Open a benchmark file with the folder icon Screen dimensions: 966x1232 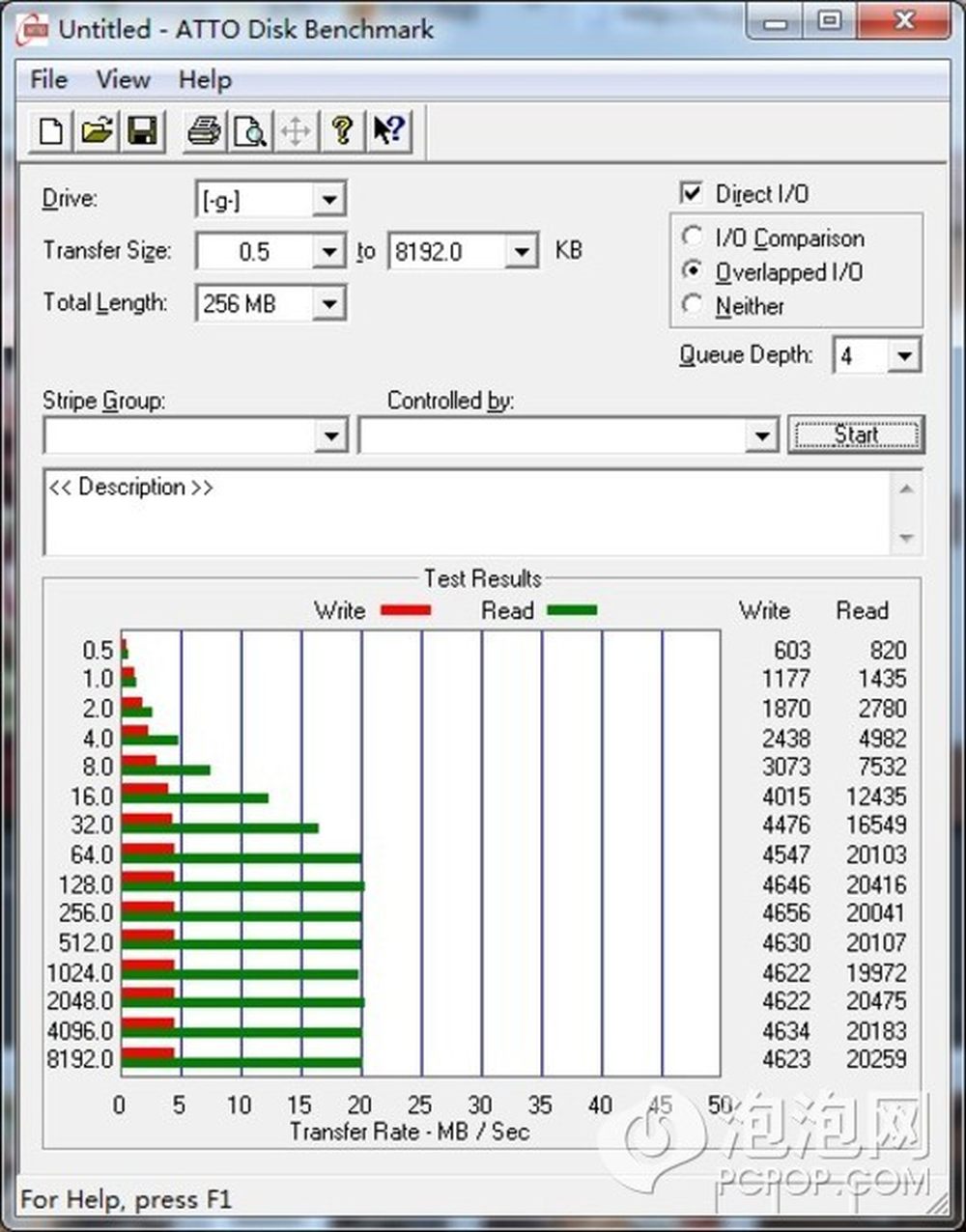tap(97, 130)
